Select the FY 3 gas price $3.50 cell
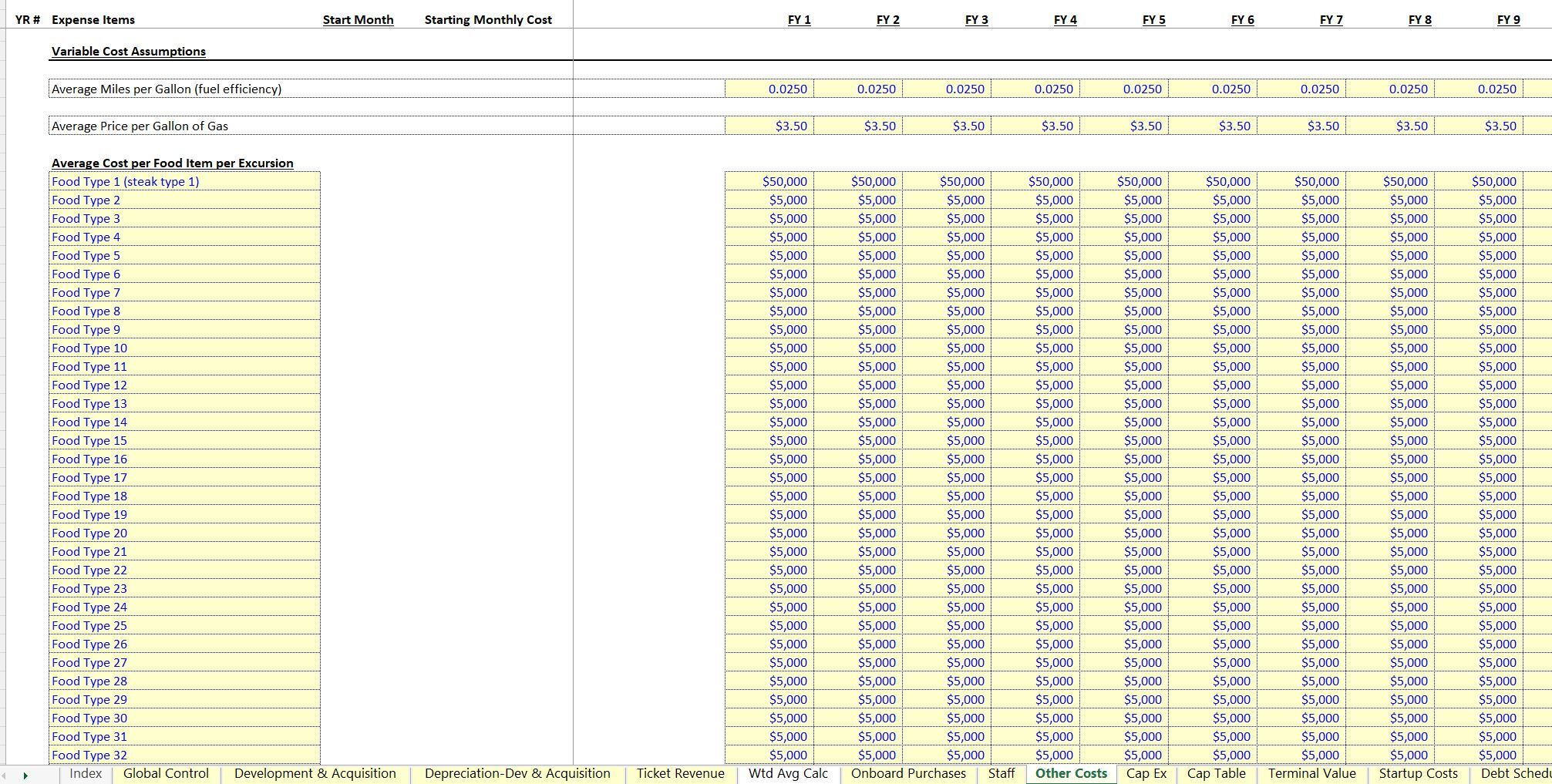The width and height of the screenshot is (1552, 784). (947, 126)
